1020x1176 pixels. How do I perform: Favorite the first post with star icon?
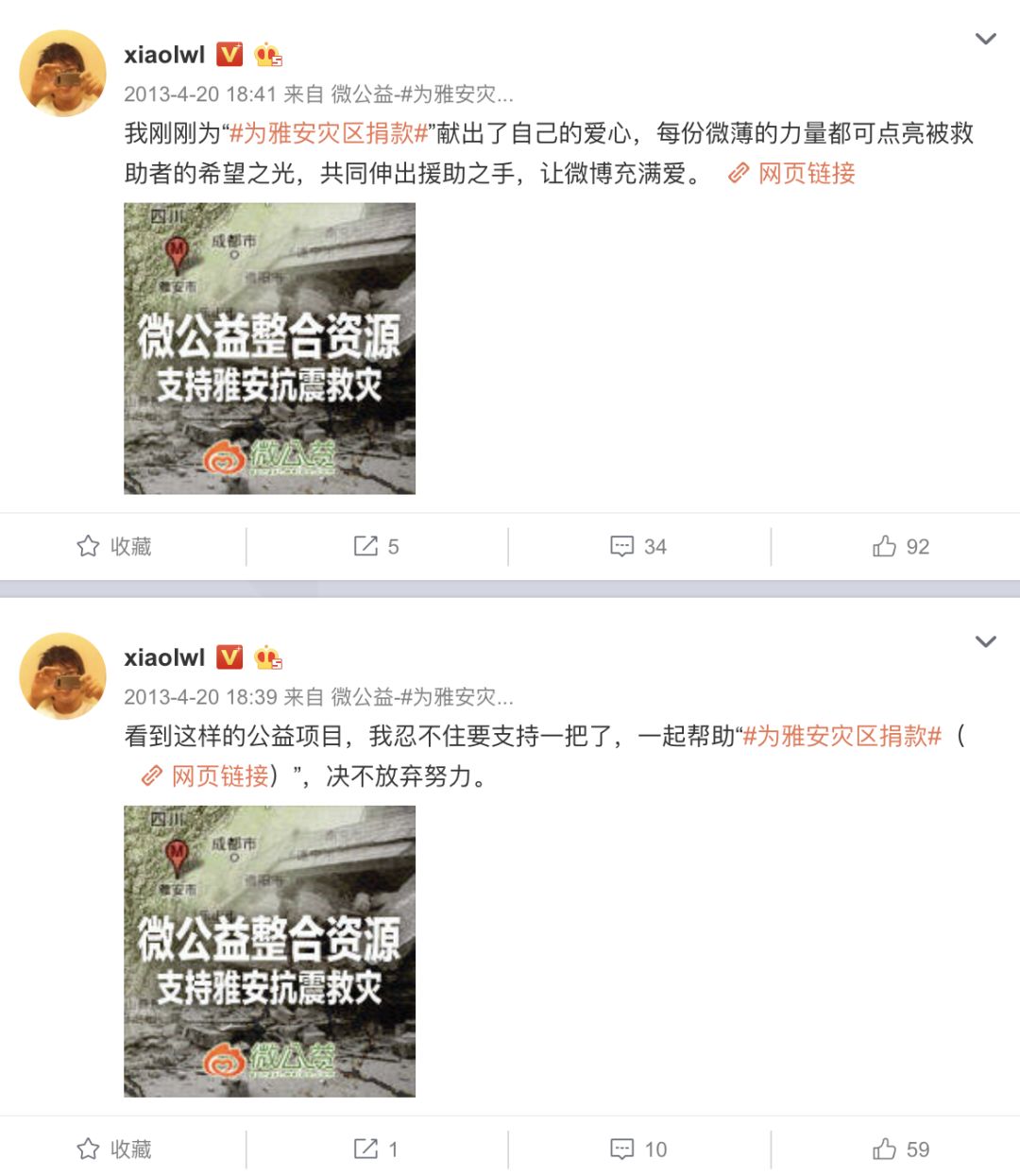point(114,546)
